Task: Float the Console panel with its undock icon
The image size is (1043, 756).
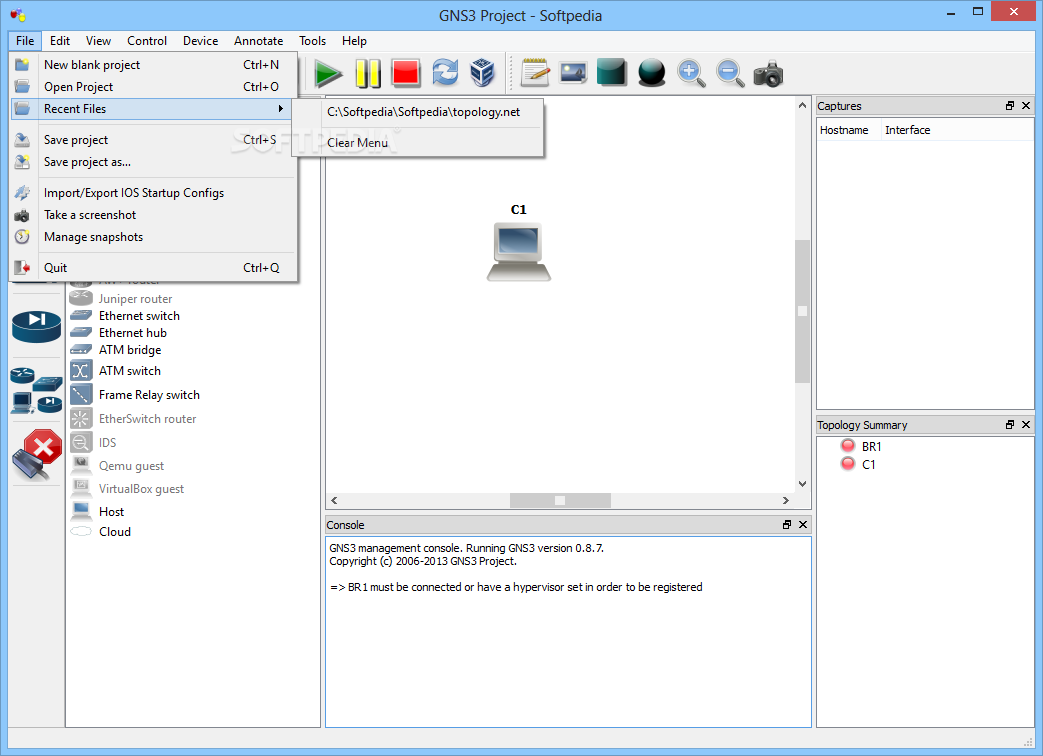Action: tap(787, 525)
